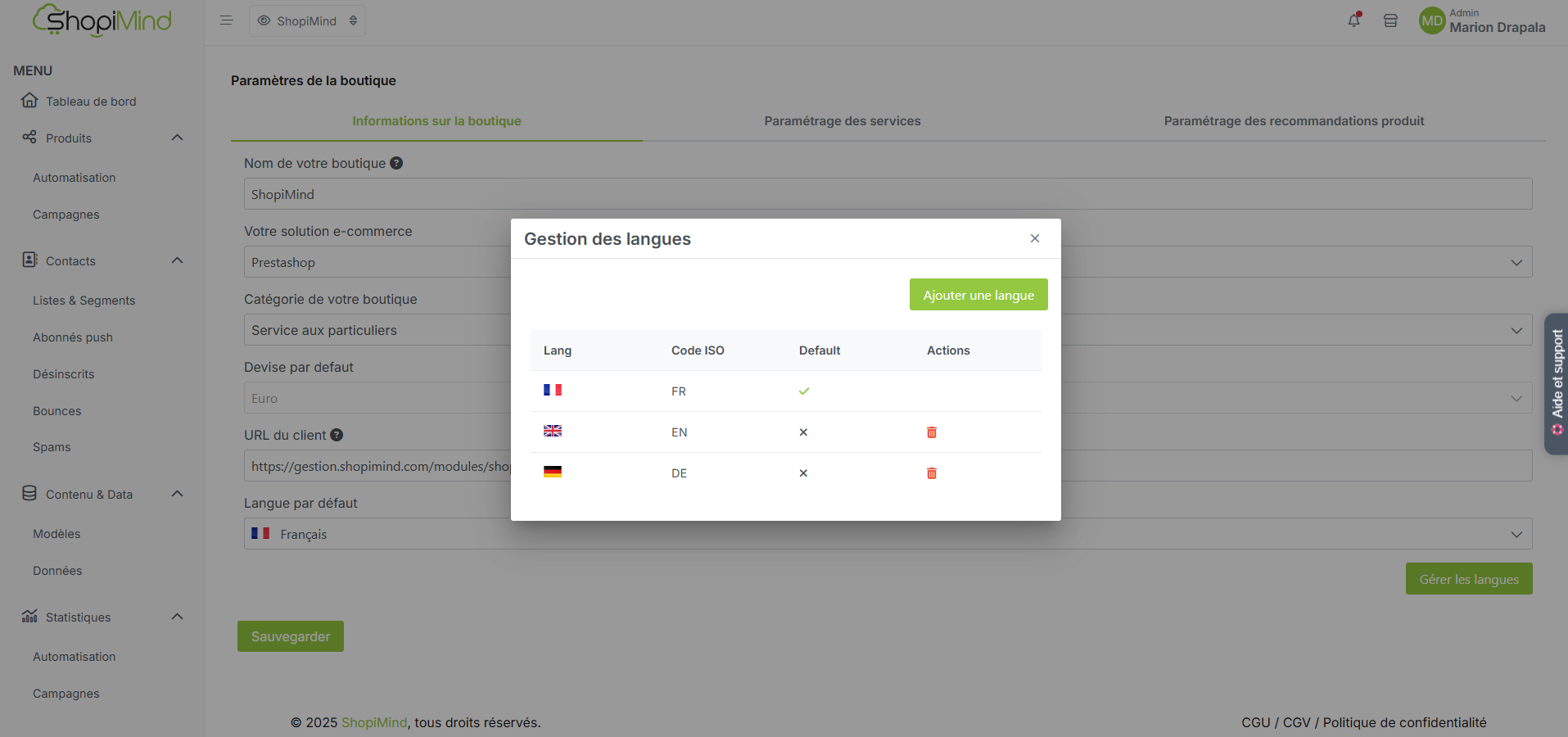Open the Langue par défaut dropdown
Screen dimensions: 1568x737
pyautogui.click(x=888, y=534)
